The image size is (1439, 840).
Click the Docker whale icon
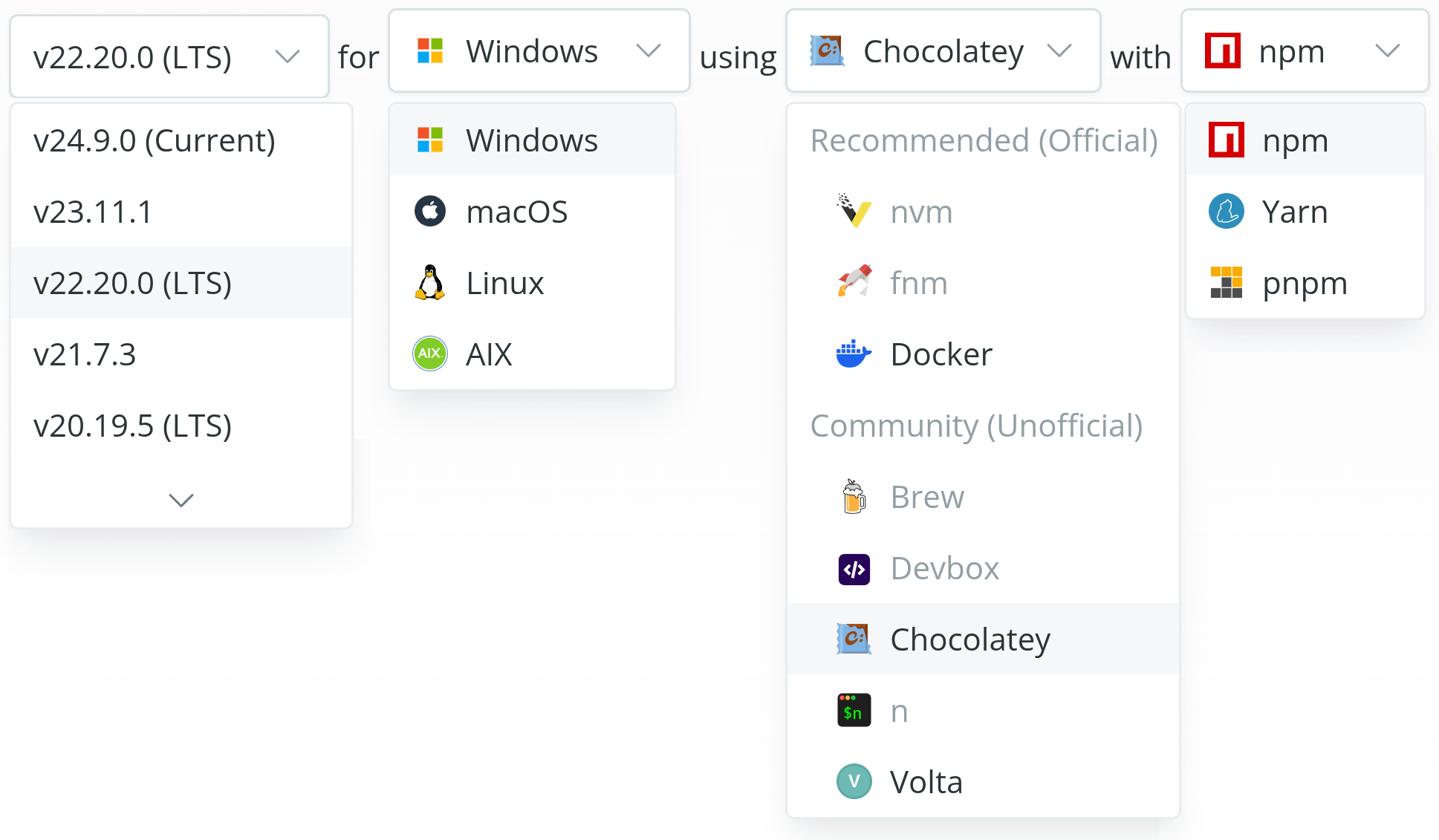(x=853, y=354)
